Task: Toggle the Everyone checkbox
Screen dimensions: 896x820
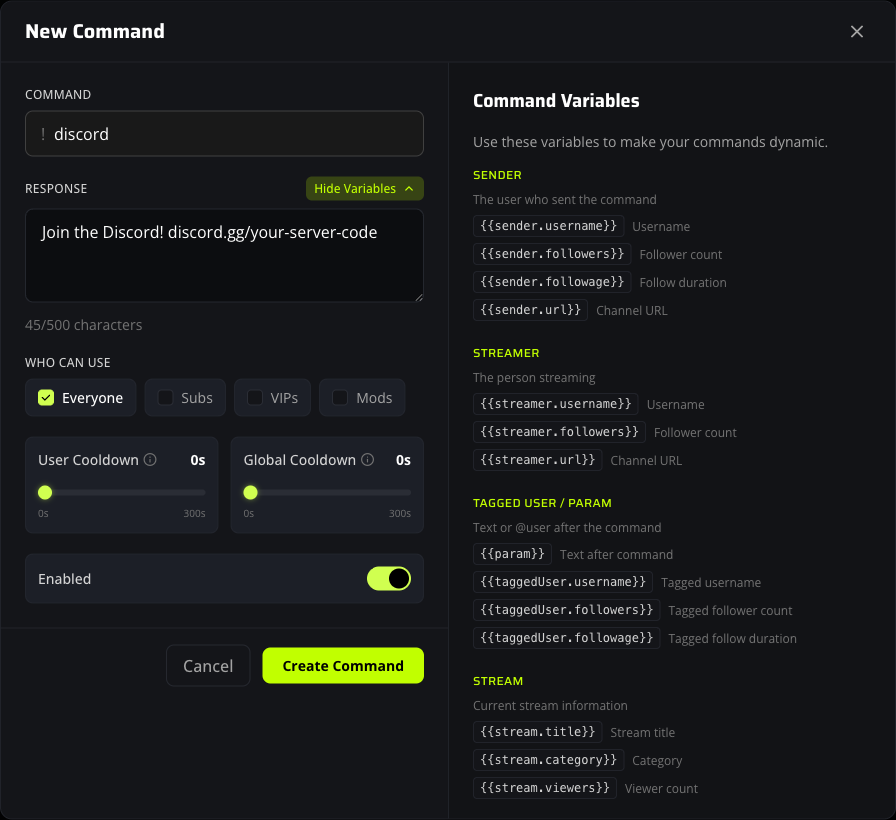Action: pyautogui.click(x=46, y=398)
